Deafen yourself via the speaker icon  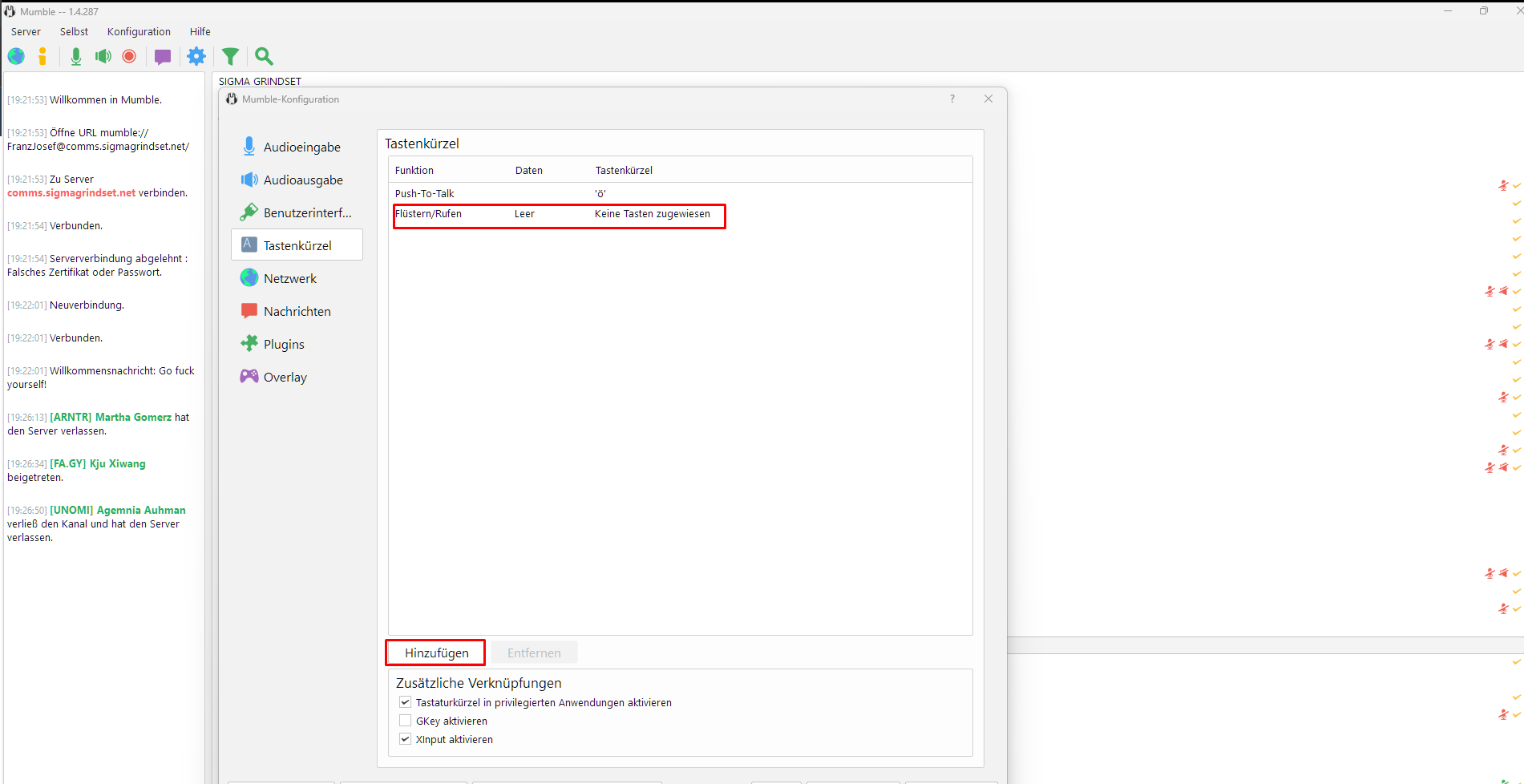pos(103,56)
